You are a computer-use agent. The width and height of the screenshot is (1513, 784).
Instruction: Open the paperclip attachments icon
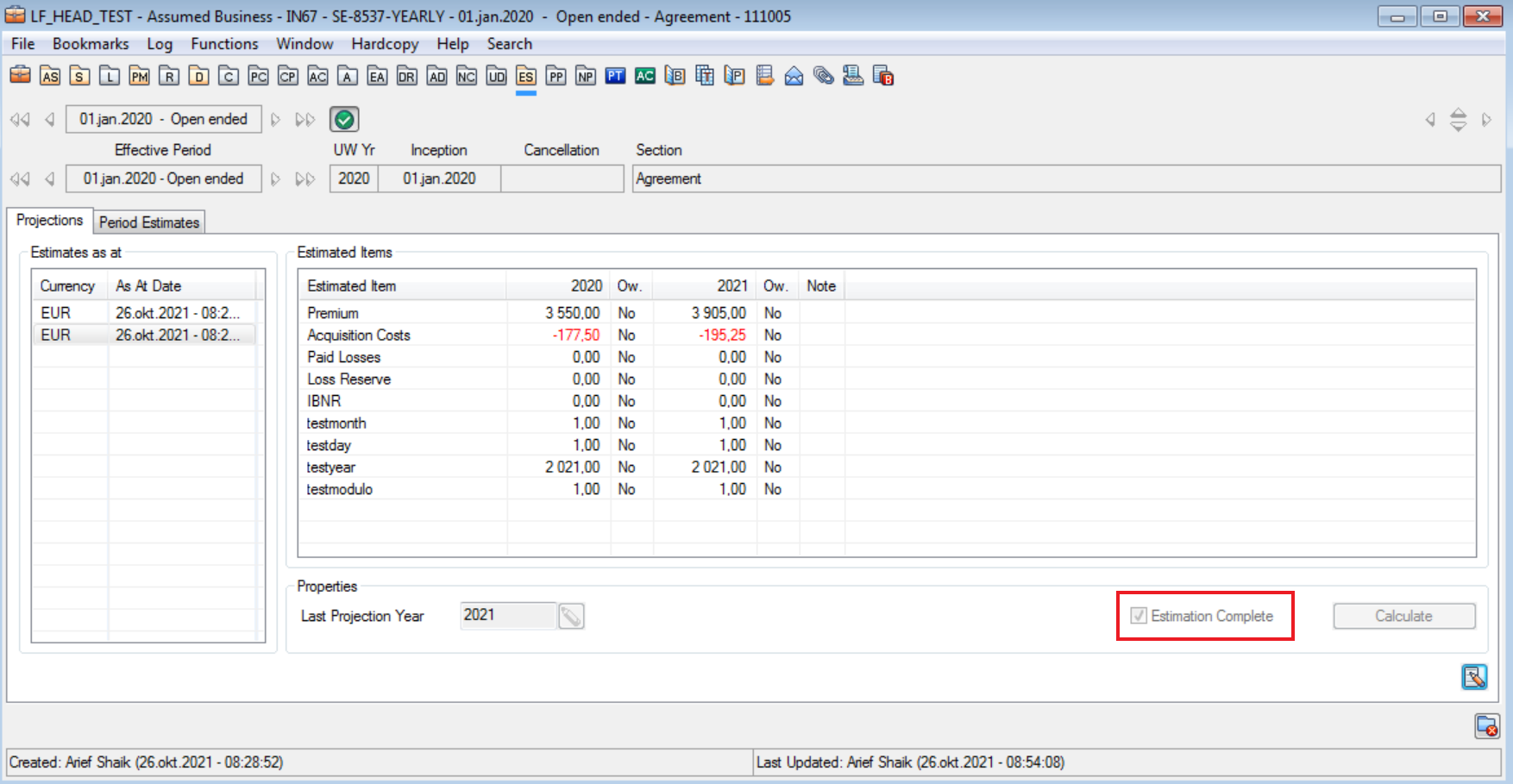point(824,77)
